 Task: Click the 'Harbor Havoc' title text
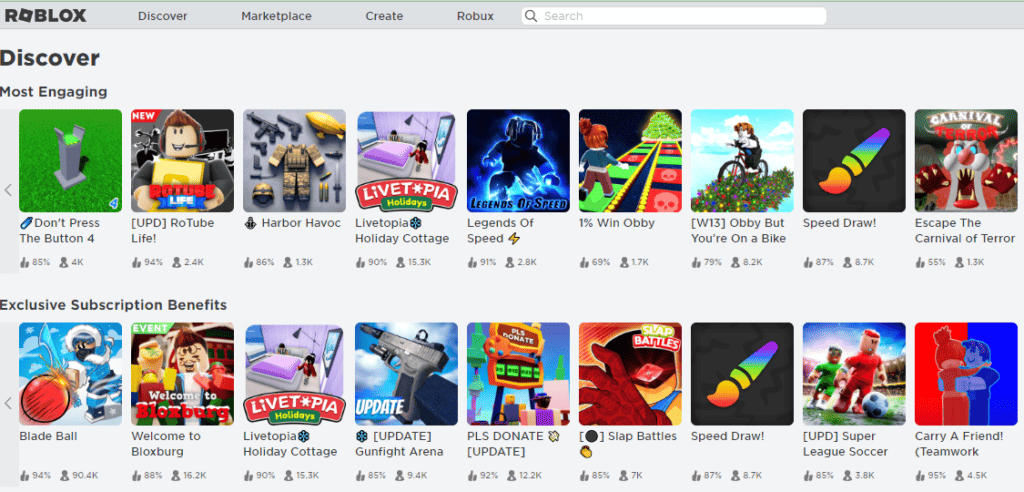point(301,223)
